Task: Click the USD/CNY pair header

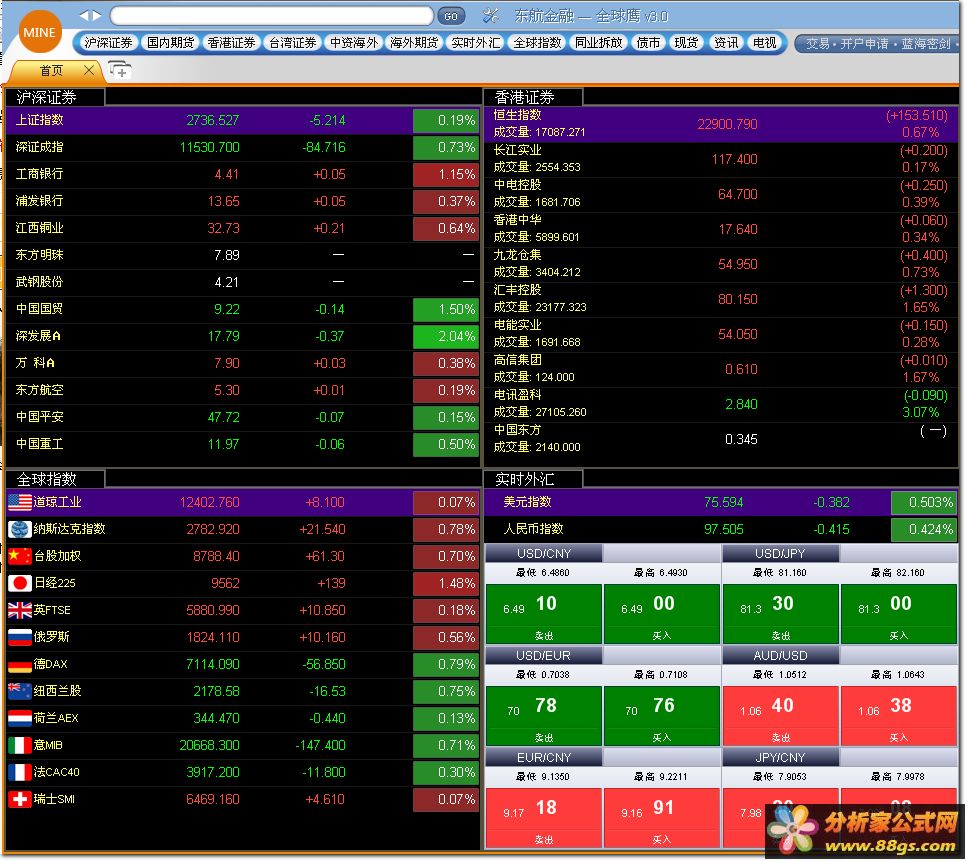Action: pos(544,554)
